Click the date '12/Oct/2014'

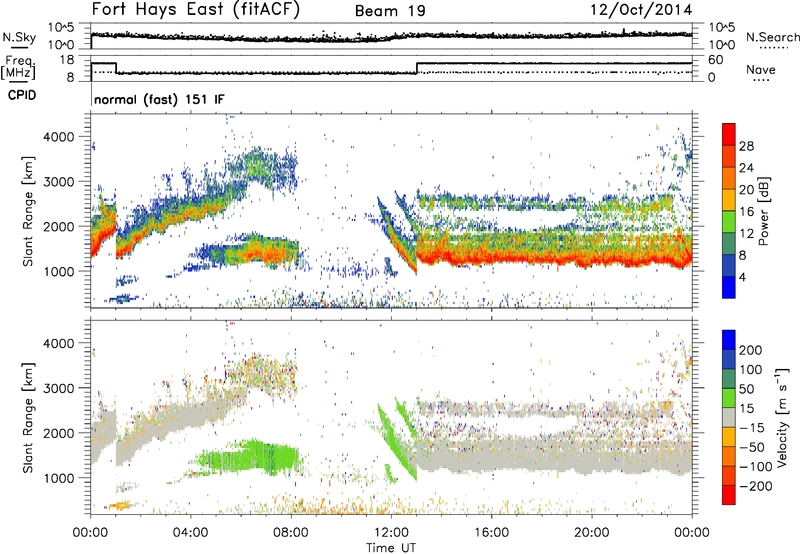point(641,10)
